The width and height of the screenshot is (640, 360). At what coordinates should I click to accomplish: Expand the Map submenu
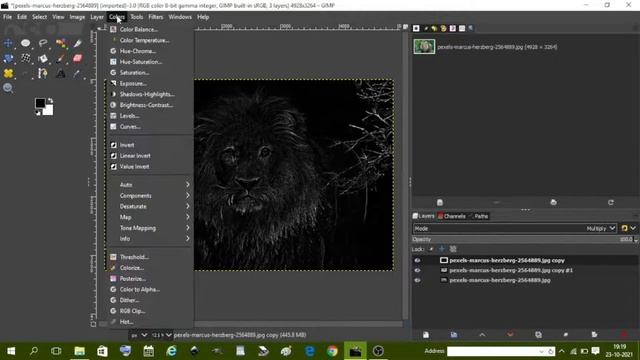pyautogui.click(x=149, y=217)
